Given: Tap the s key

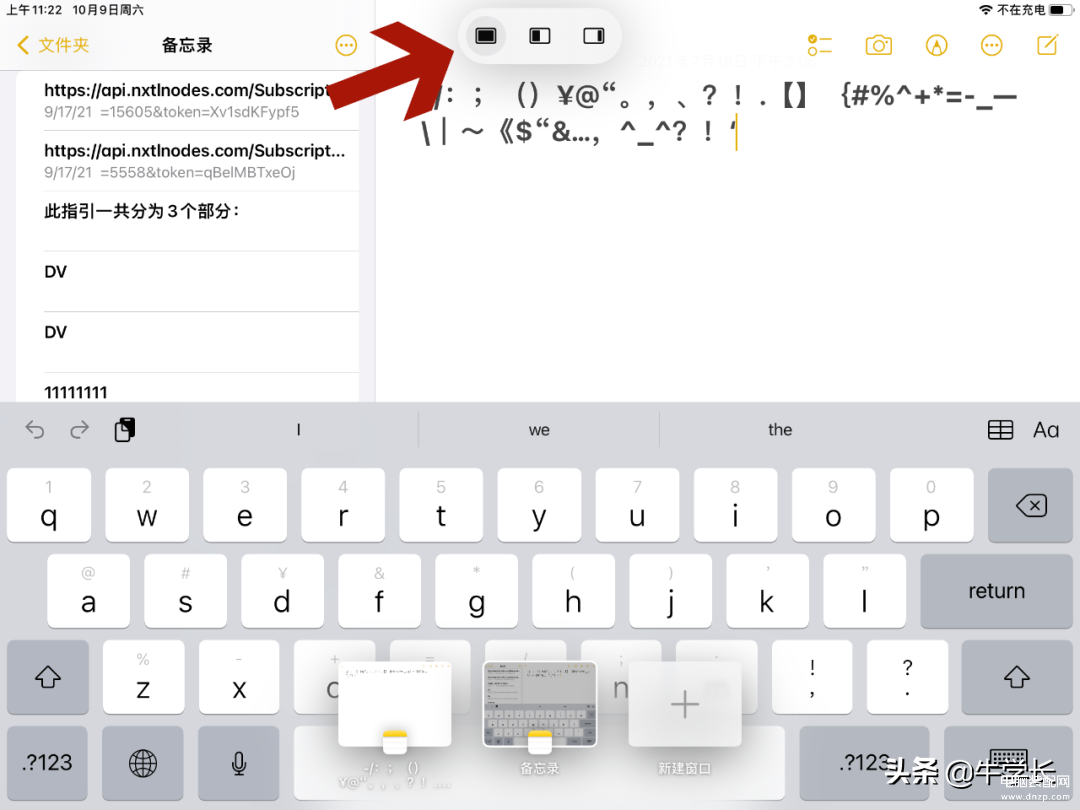Looking at the screenshot, I should [x=185, y=591].
